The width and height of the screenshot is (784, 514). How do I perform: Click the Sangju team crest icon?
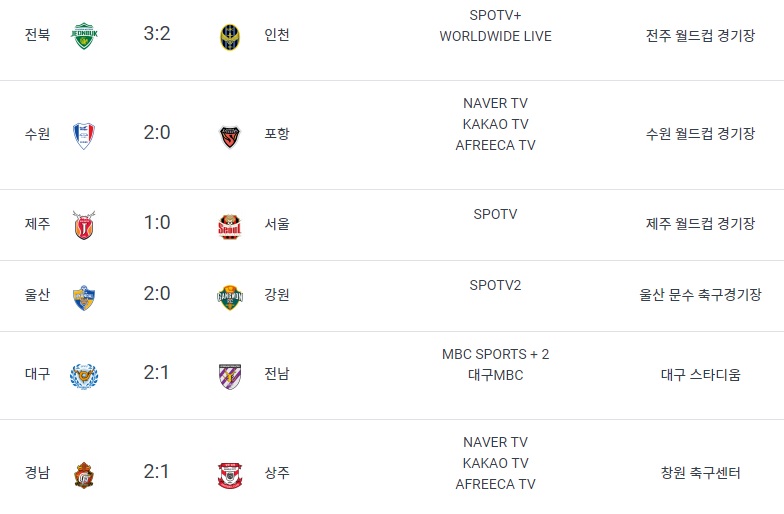click(x=230, y=476)
